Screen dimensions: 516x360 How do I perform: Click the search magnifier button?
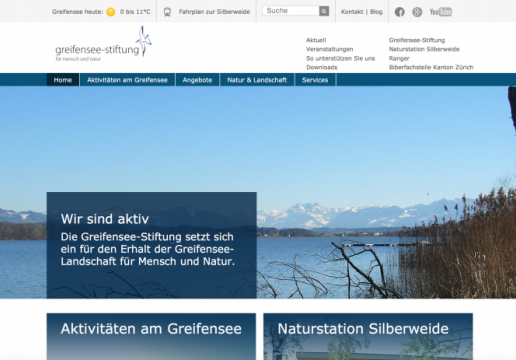(324, 11)
